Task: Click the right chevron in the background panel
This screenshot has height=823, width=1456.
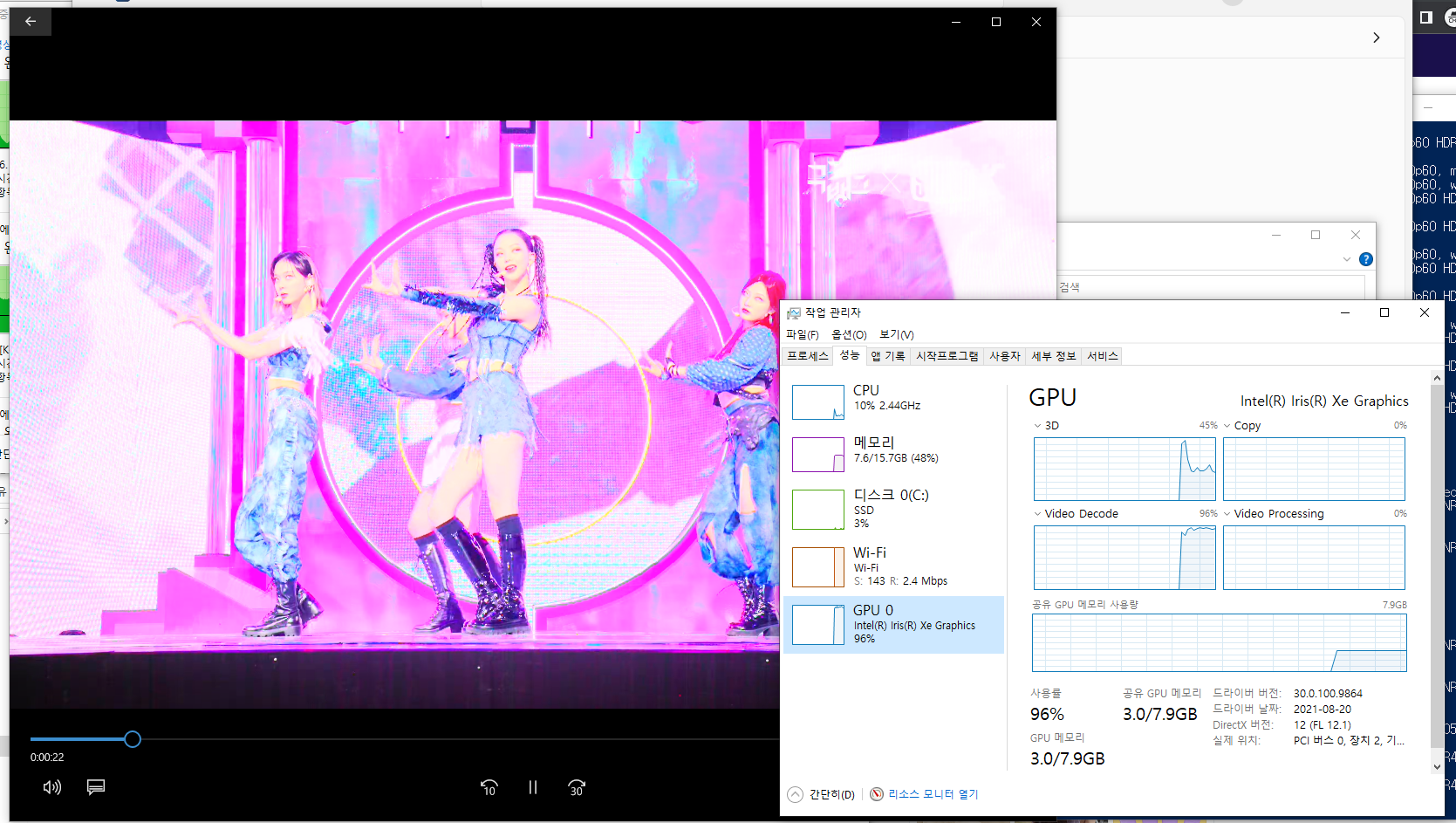Action: (1377, 38)
